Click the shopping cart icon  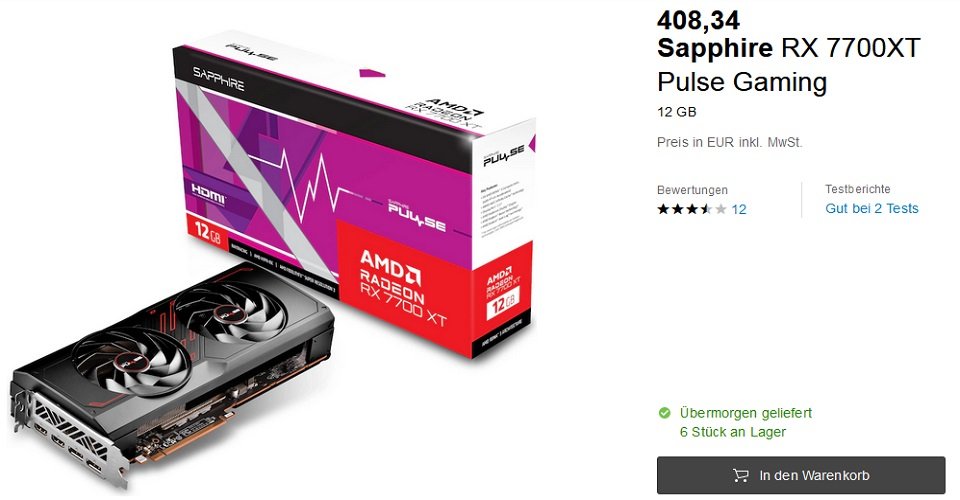740,476
